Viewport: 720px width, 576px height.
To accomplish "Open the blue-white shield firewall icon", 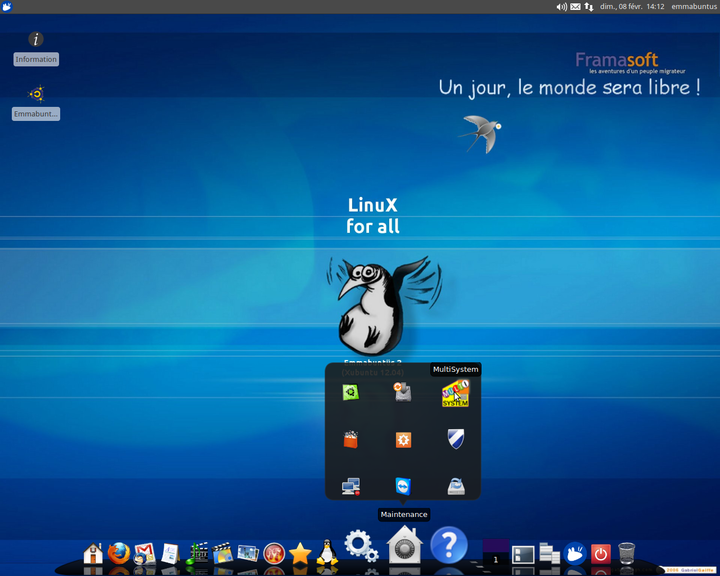I will pyautogui.click(x=456, y=439).
